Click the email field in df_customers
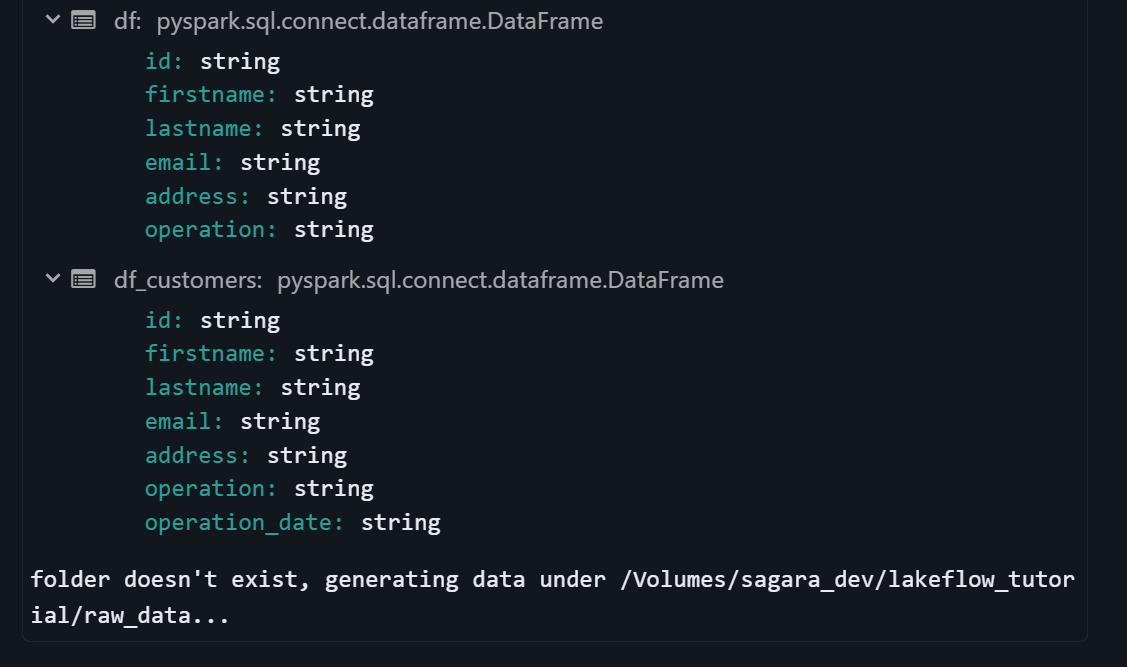Screen dimensions: 1127x667 click(185, 421)
